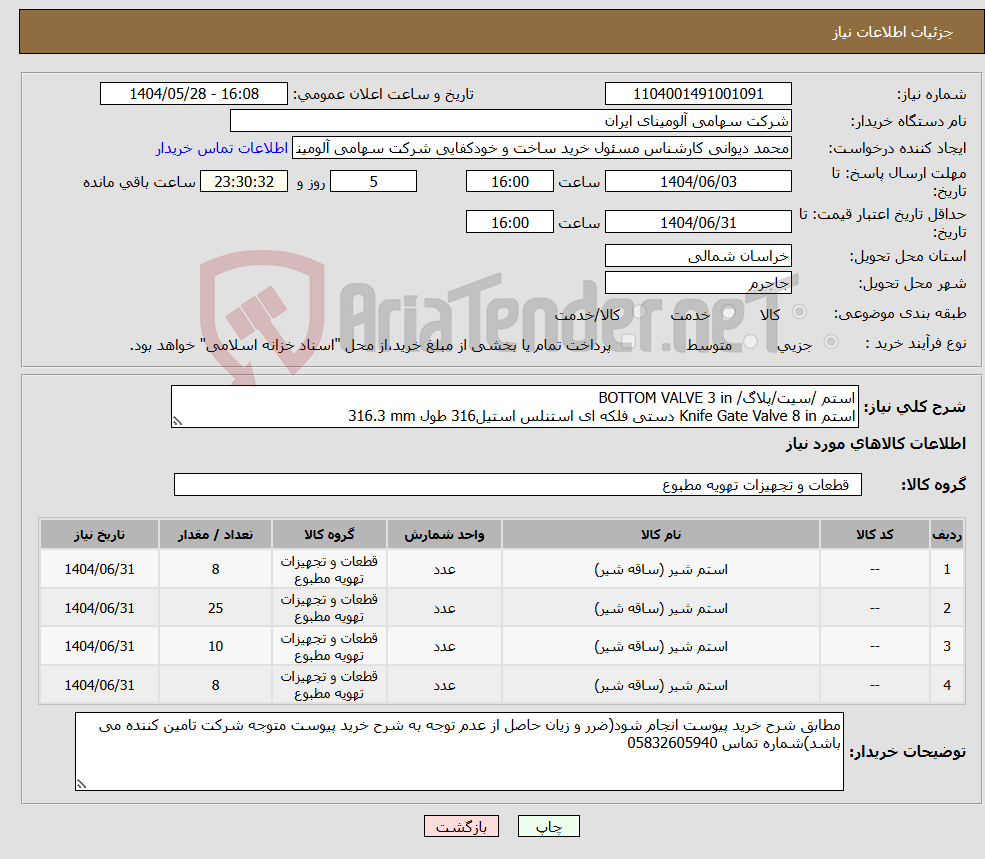Click the remaining days field showing 5
985x859 pixels.
click(373, 182)
